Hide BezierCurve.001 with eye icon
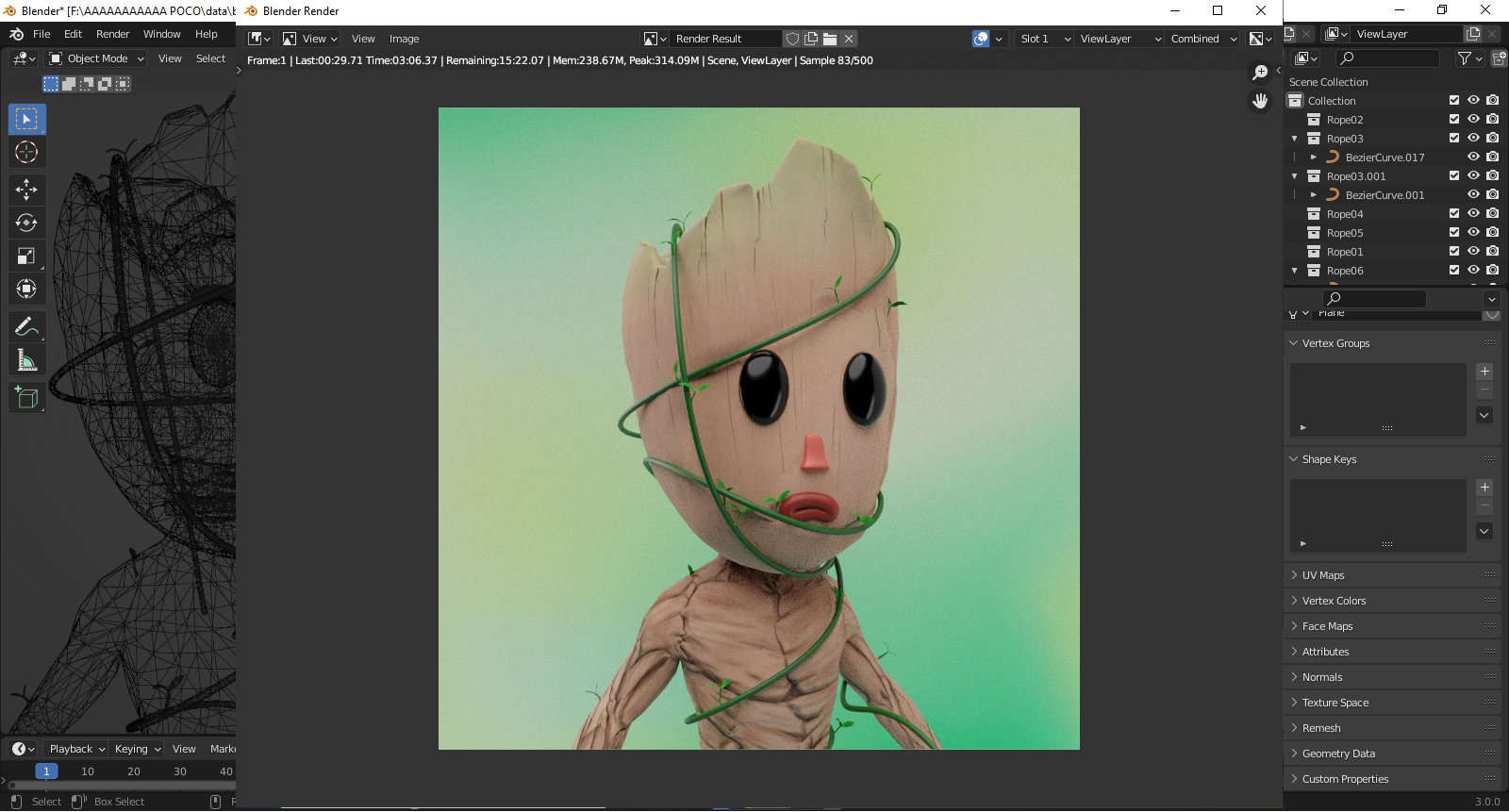 click(1473, 195)
